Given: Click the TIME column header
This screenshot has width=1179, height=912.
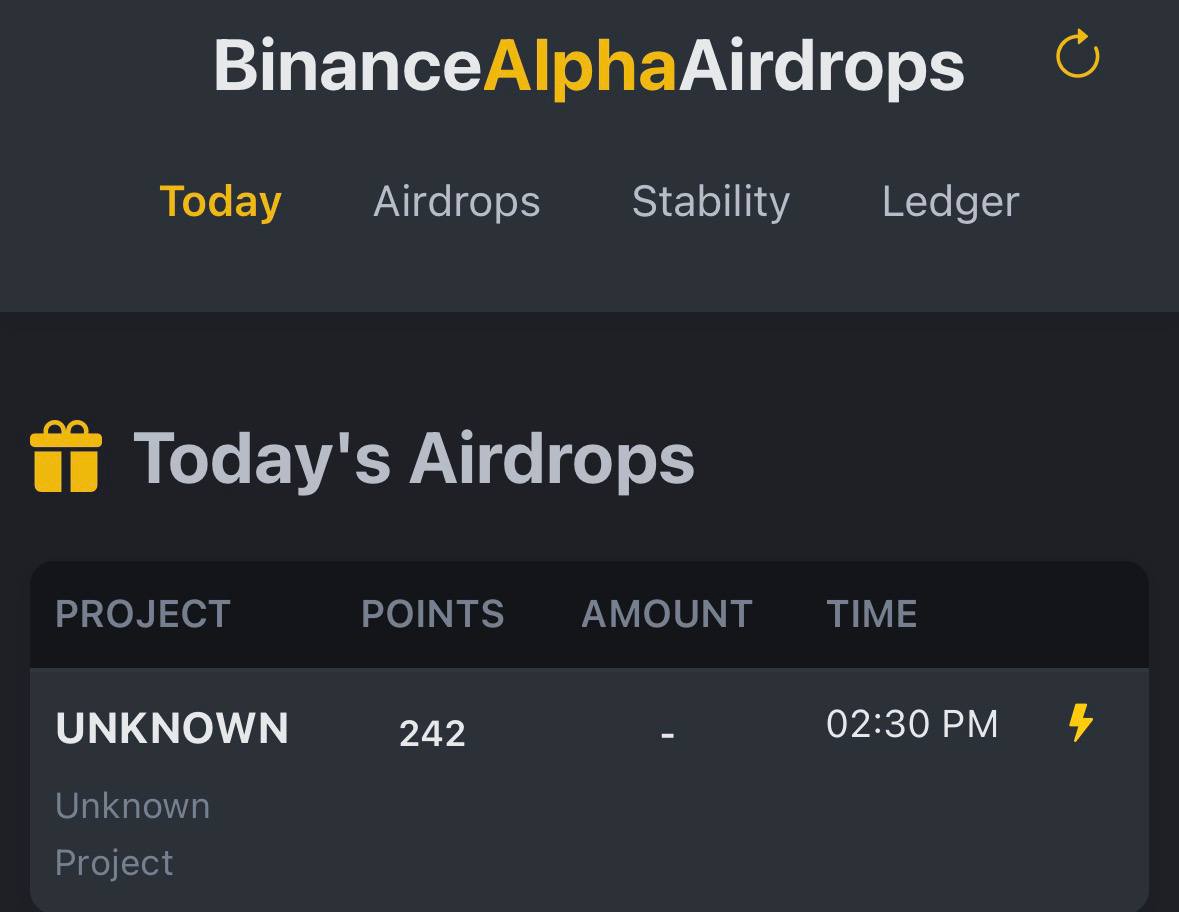Looking at the screenshot, I should tap(871, 614).
